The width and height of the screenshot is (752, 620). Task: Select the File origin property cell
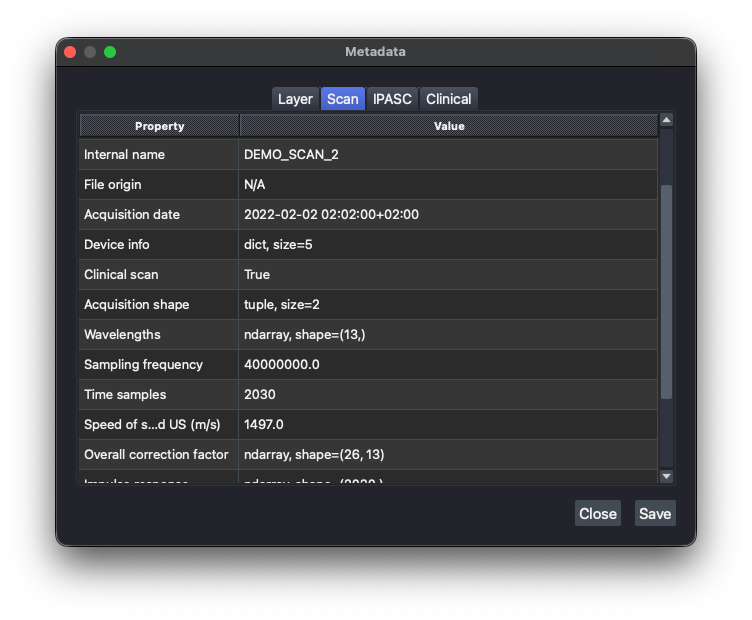click(x=159, y=185)
